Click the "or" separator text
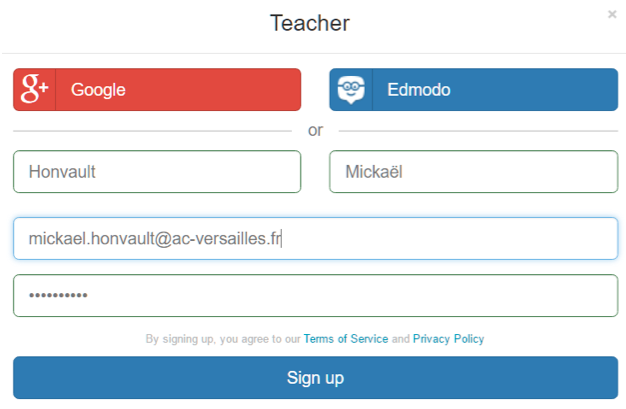 316,130
